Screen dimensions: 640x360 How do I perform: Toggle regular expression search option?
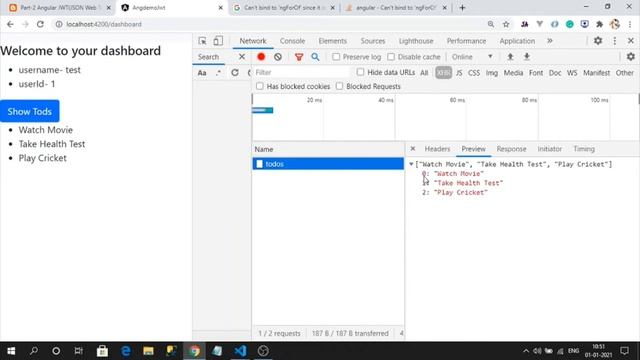coord(218,73)
